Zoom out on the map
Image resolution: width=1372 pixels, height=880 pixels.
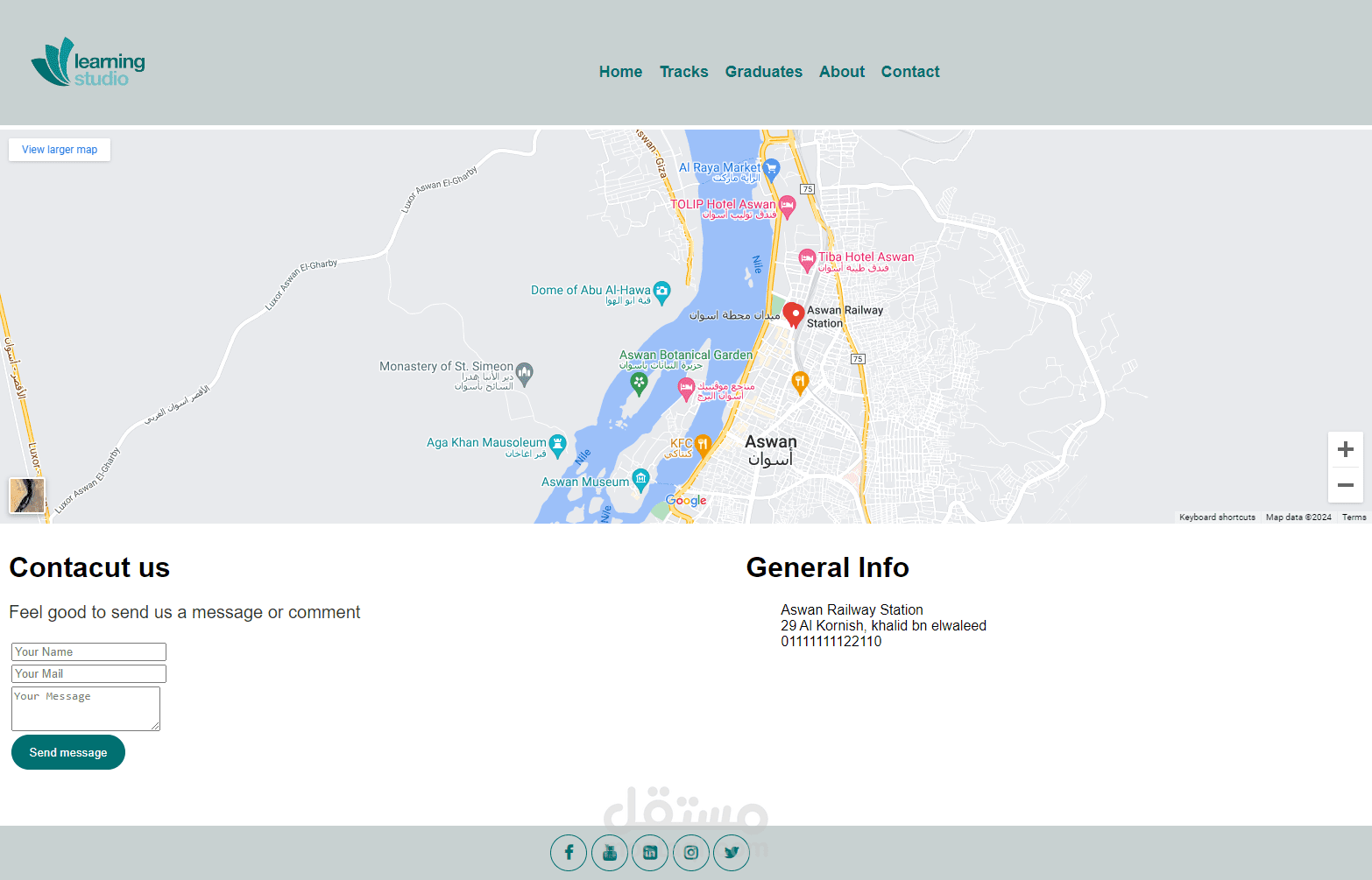1346,485
